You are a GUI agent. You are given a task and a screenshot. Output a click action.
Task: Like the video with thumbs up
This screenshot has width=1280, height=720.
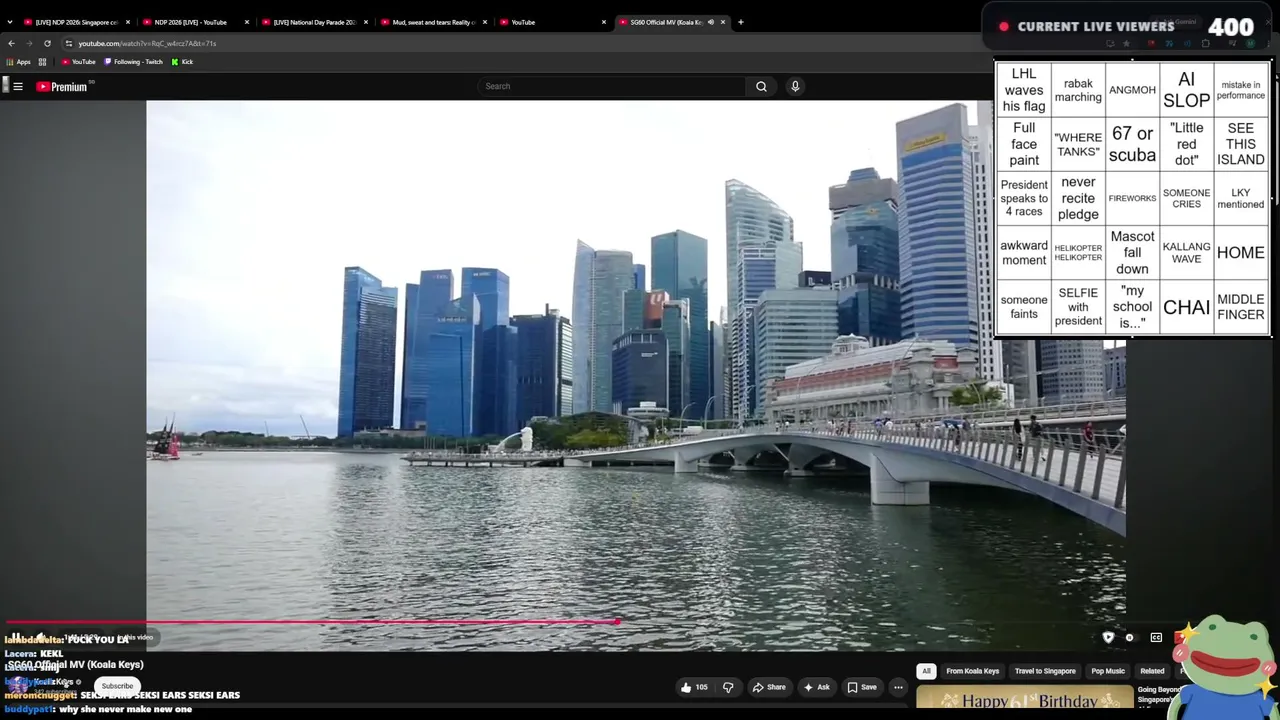pyautogui.click(x=694, y=687)
